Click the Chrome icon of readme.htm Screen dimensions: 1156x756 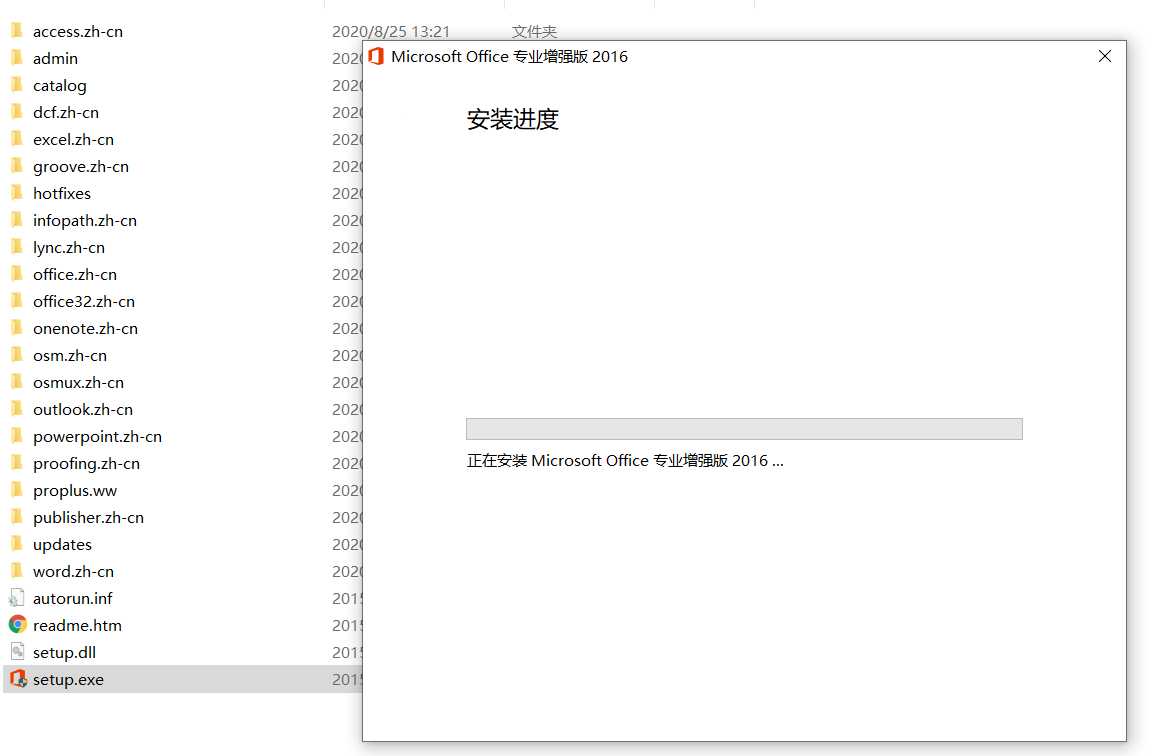pyautogui.click(x=18, y=625)
